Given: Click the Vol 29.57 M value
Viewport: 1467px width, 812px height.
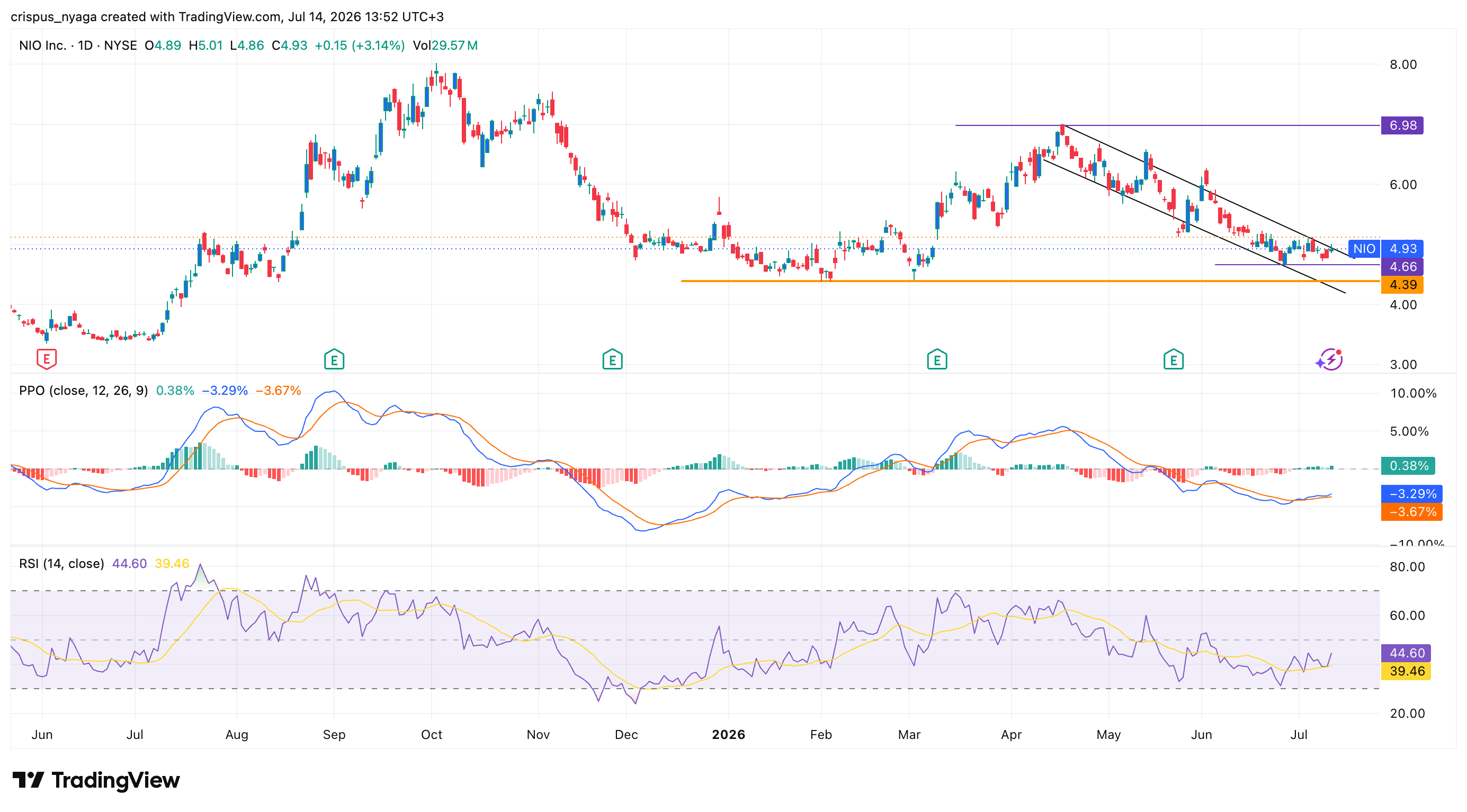Looking at the screenshot, I should click(445, 46).
